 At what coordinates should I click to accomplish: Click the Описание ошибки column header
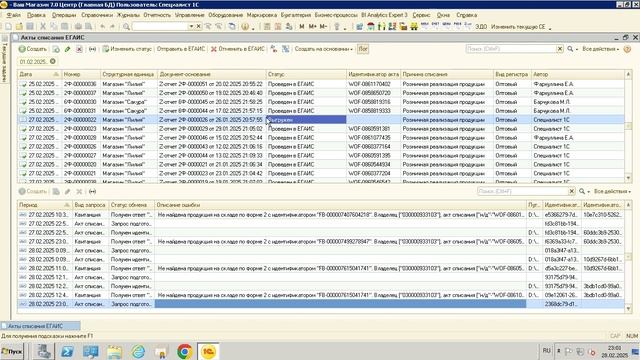(x=340, y=205)
